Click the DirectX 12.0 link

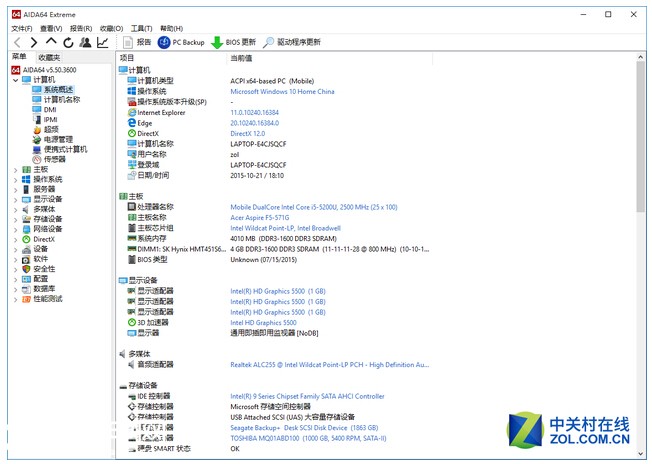pos(247,133)
